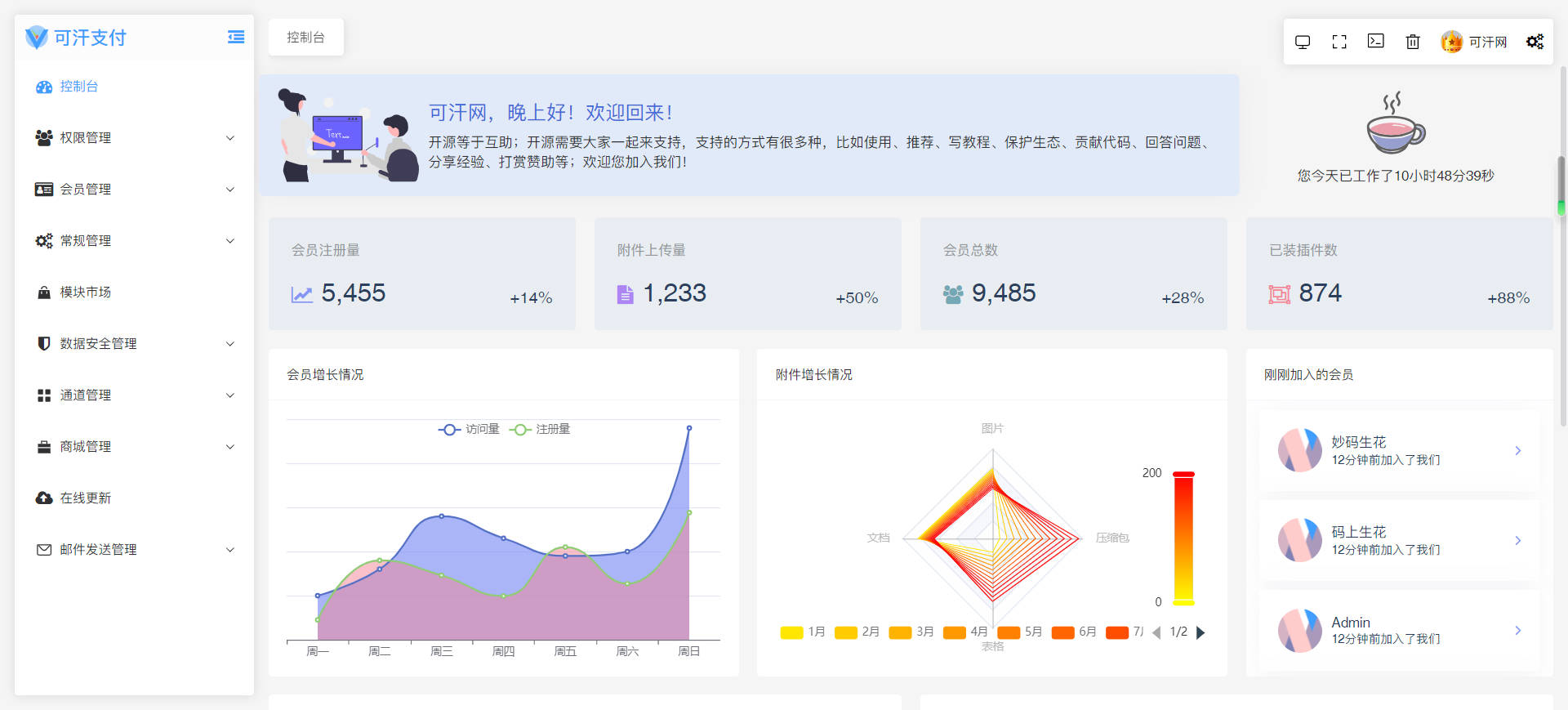Click the chevron beside Admin
Viewport: 1568px width, 710px height.
tap(1518, 631)
